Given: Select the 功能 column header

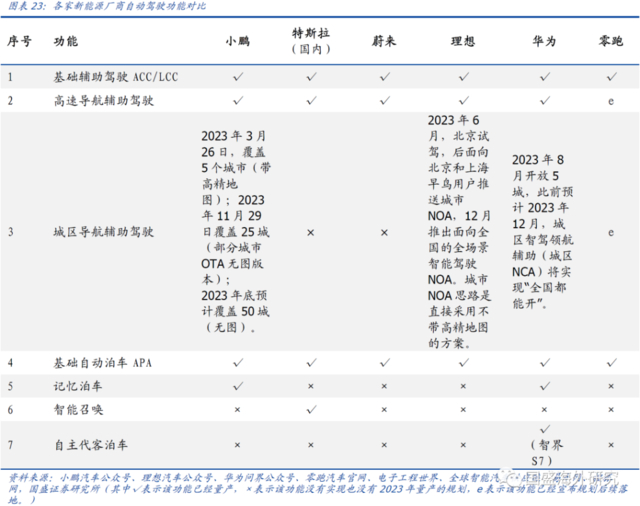Looking at the screenshot, I should pyautogui.click(x=66, y=41).
